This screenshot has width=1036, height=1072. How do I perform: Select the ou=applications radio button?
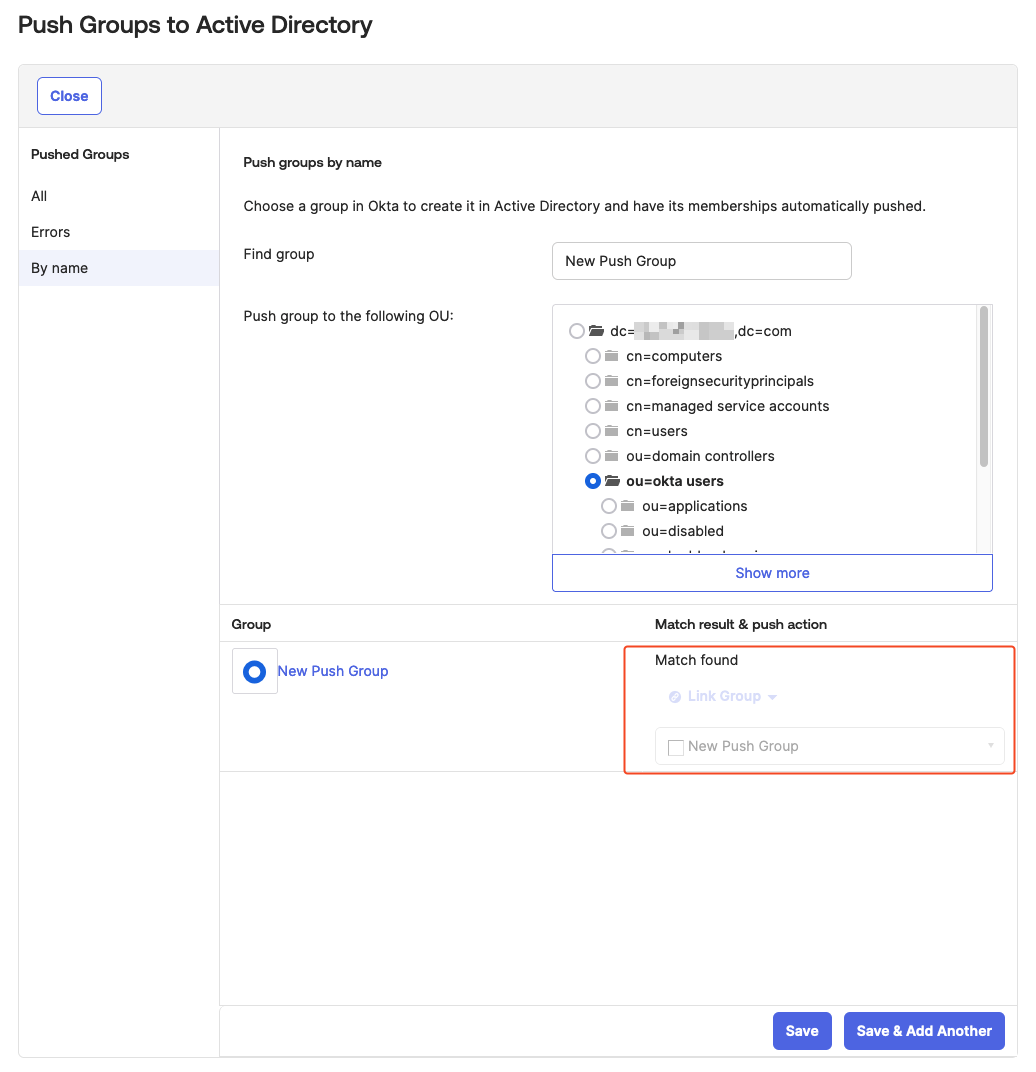coord(609,506)
